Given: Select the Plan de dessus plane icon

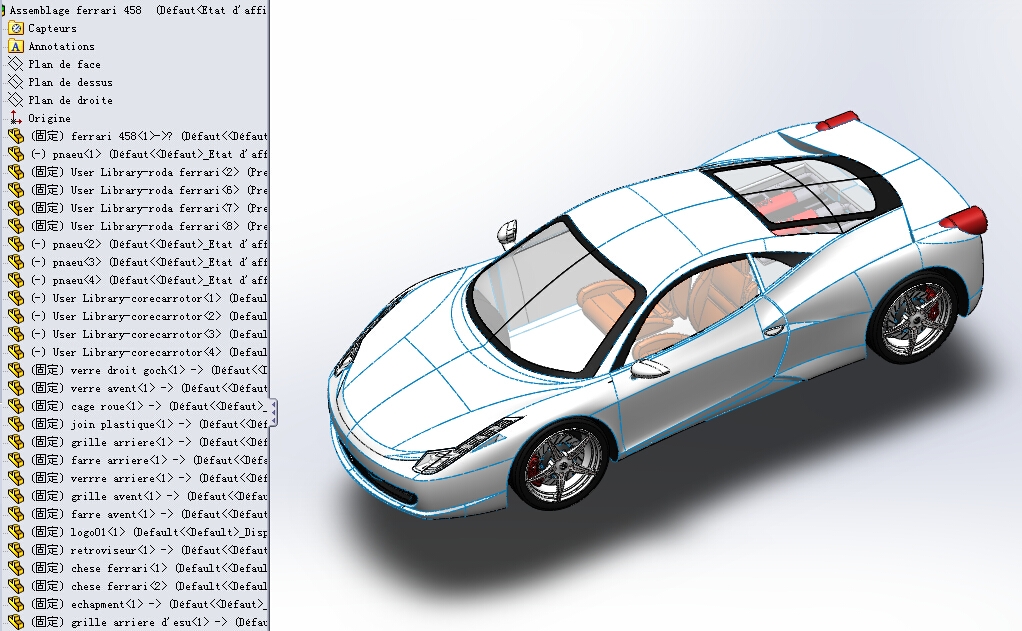Looking at the screenshot, I should (x=16, y=82).
